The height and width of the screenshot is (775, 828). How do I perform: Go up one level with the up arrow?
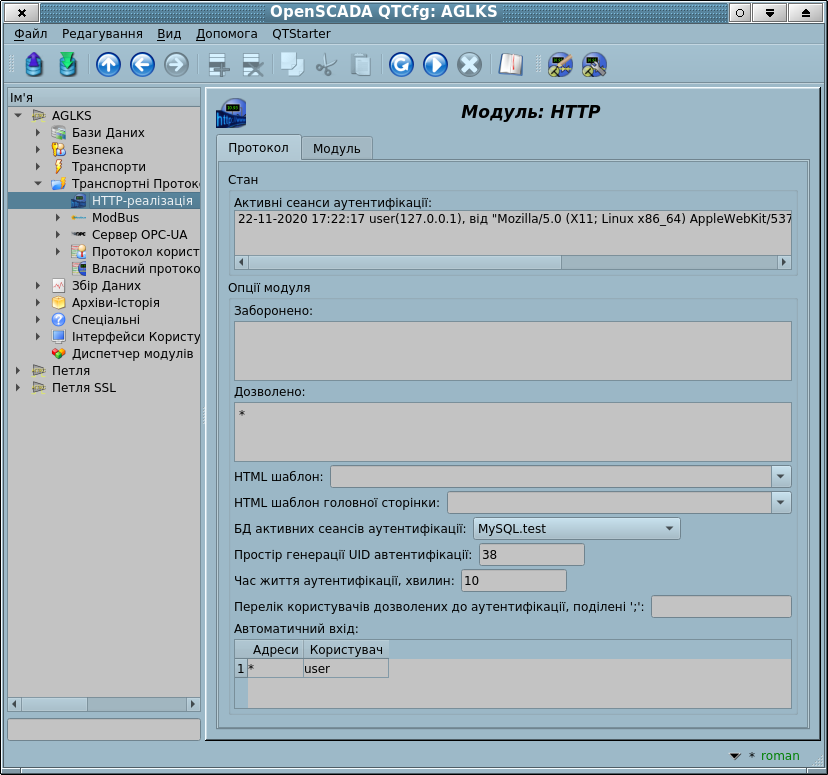coord(108,65)
